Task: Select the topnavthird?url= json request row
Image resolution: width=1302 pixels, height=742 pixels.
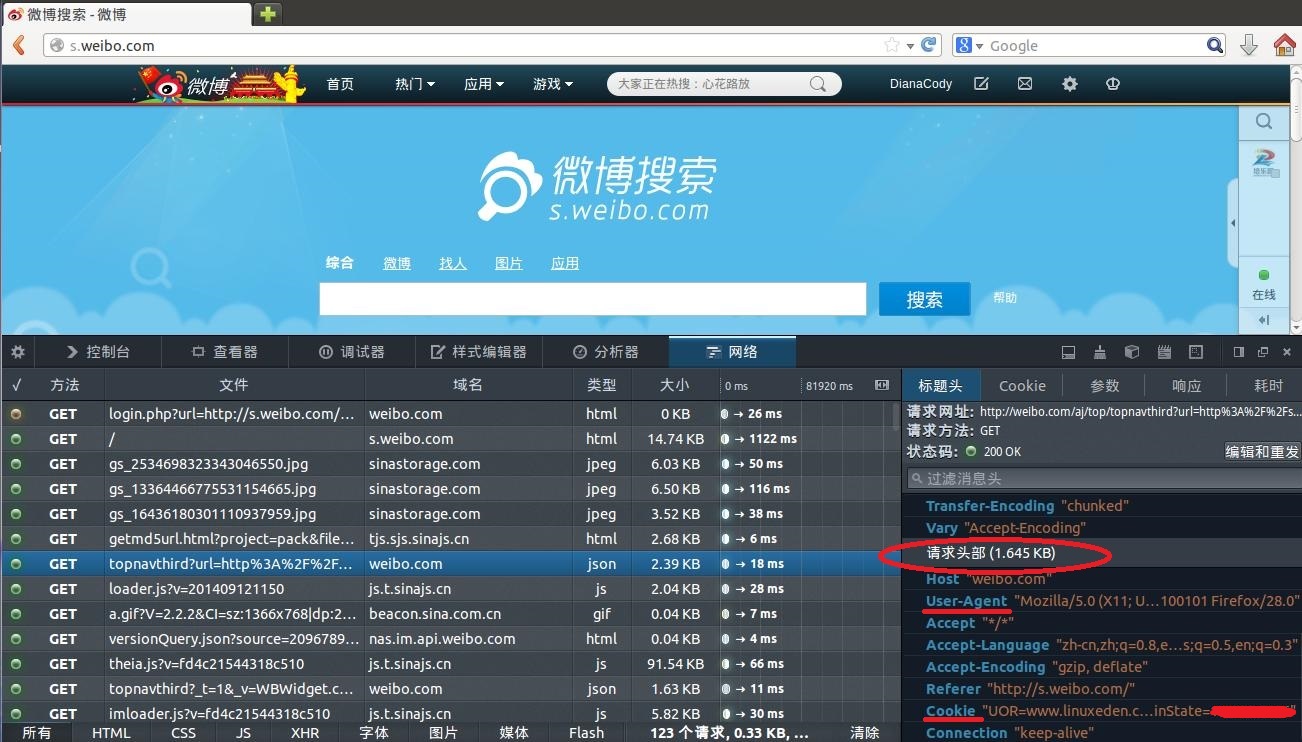Action: [x=231, y=564]
